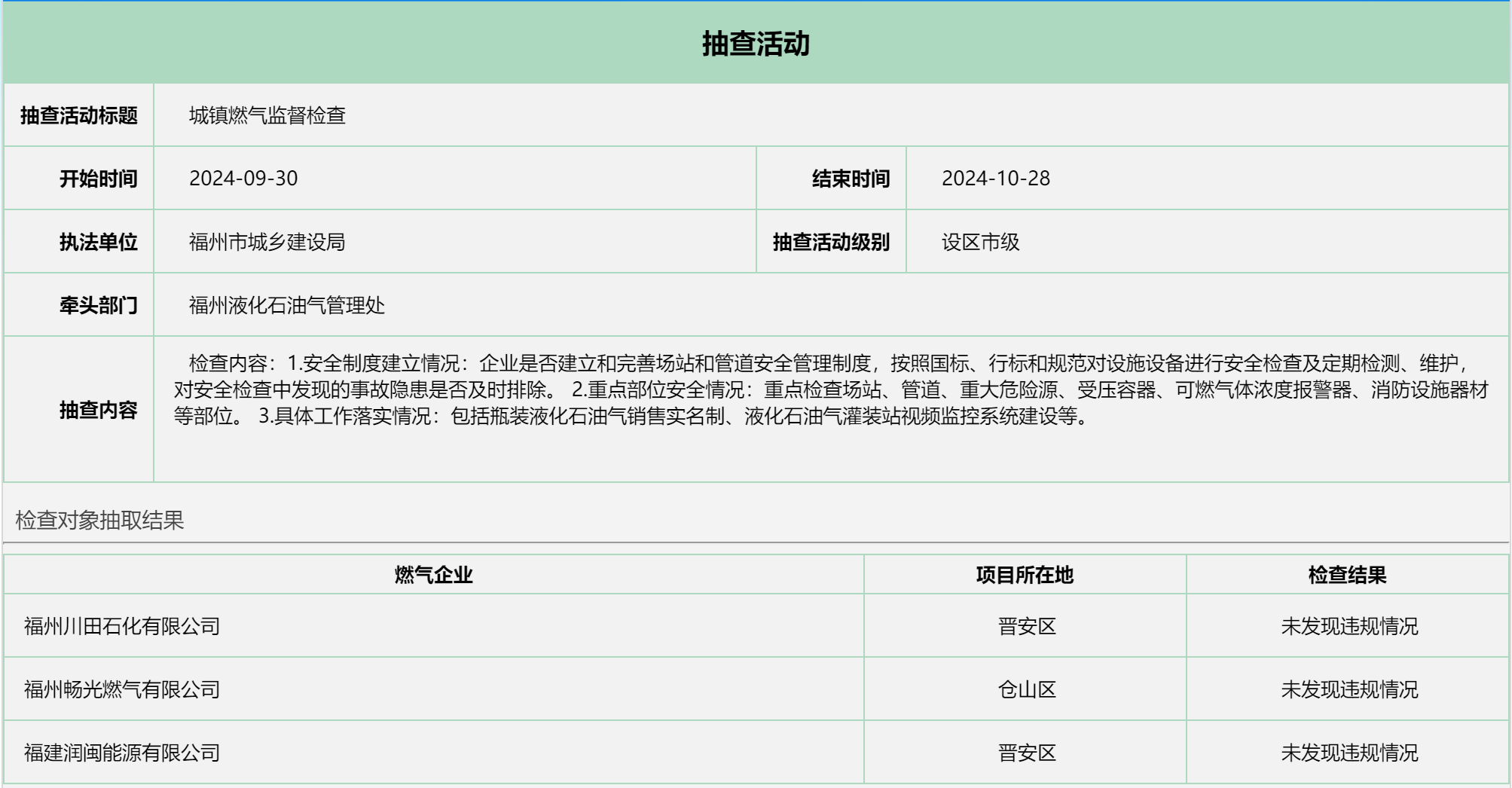Click the 检查结果 column header
The image size is (1512, 788).
point(1349,574)
